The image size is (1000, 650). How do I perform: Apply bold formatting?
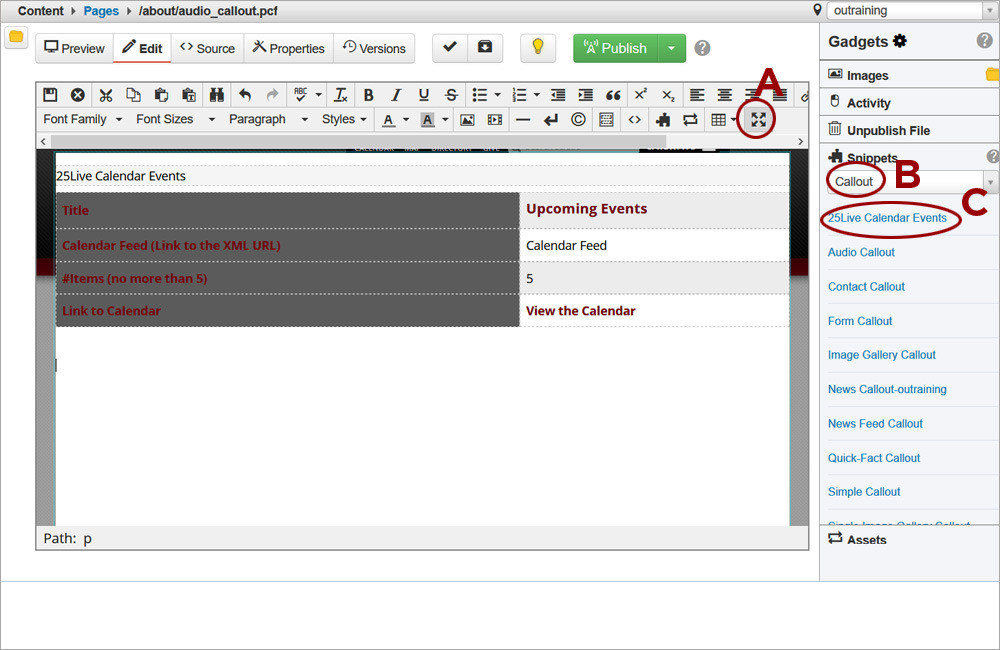369,95
